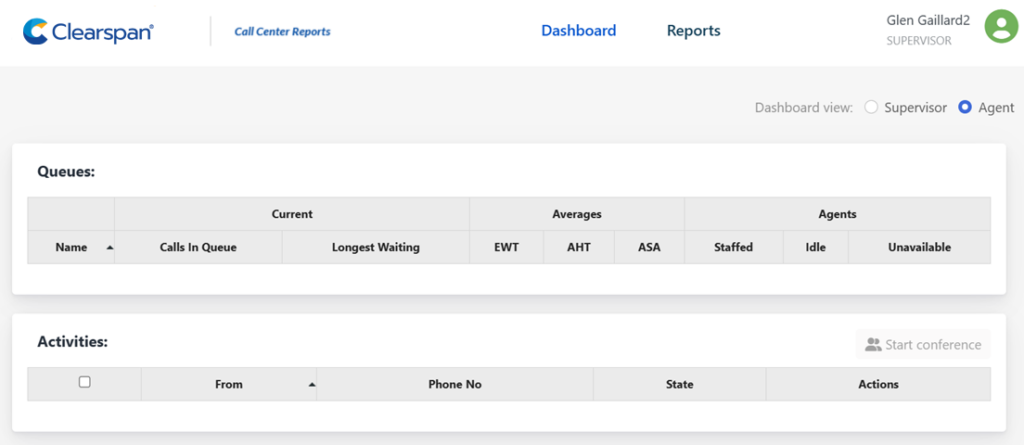Click the Clearspan logo icon
The image size is (1024, 445).
pos(36,32)
